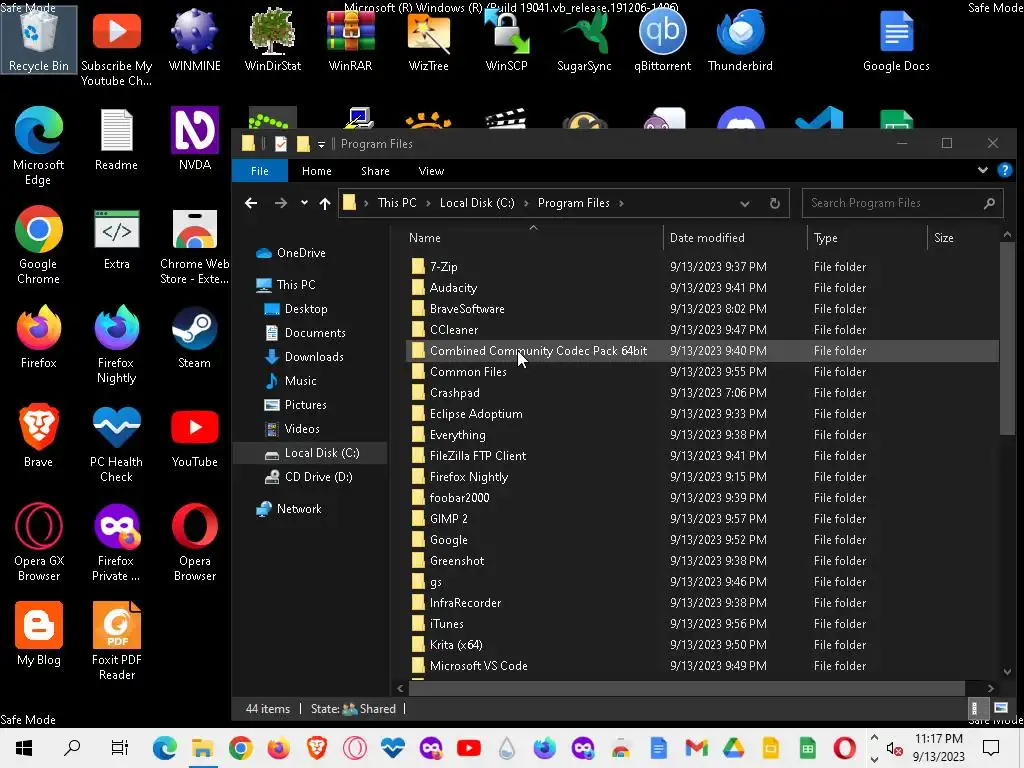Screen dimensions: 1024x768
Task: Launch WinSCP from the desktop
Action: (x=506, y=39)
